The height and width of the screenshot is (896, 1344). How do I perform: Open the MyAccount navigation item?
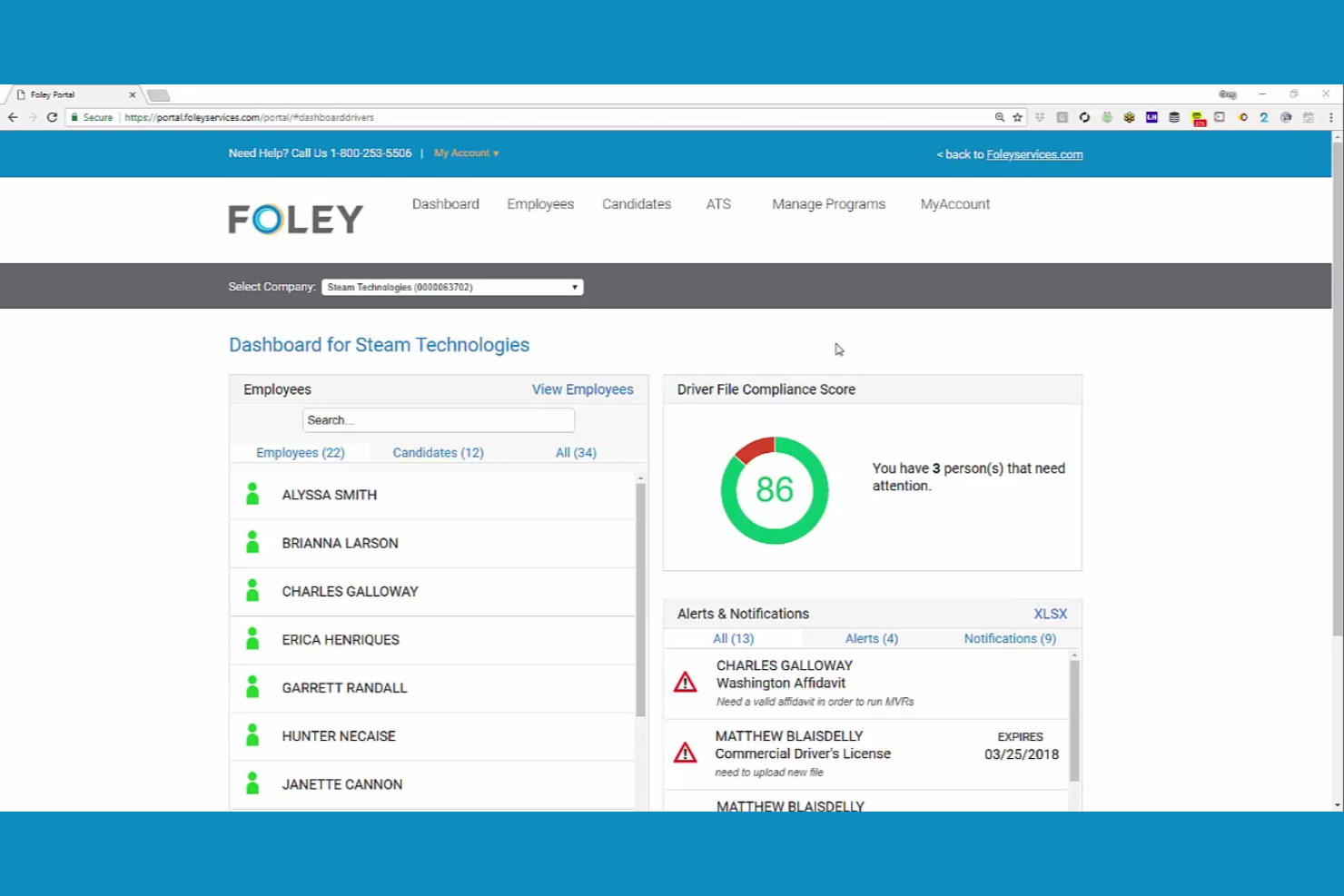coord(955,204)
